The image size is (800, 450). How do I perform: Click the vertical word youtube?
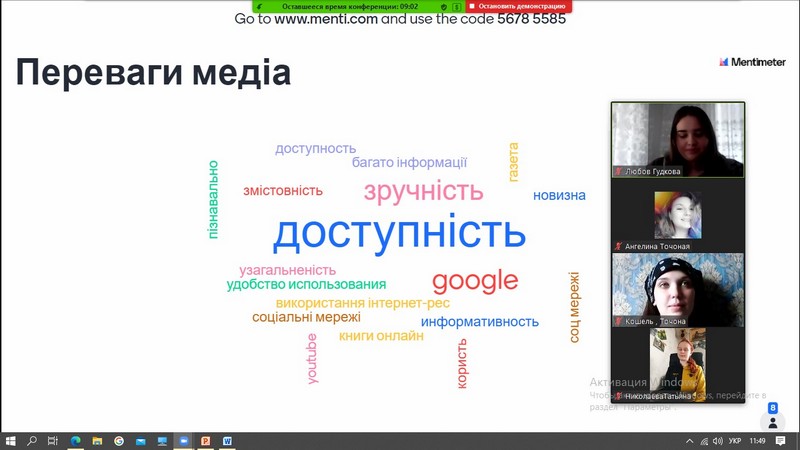(312, 358)
